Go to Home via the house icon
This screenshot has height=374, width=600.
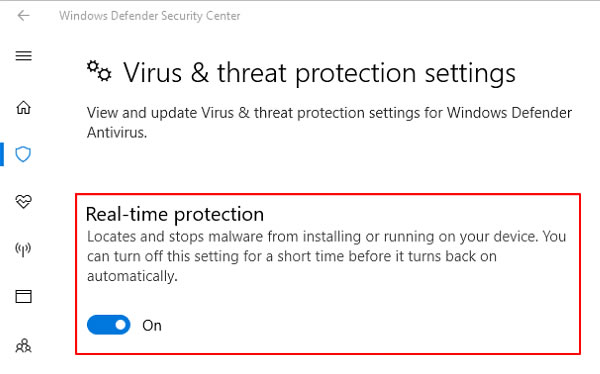pyautogui.click(x=23, y=108)
